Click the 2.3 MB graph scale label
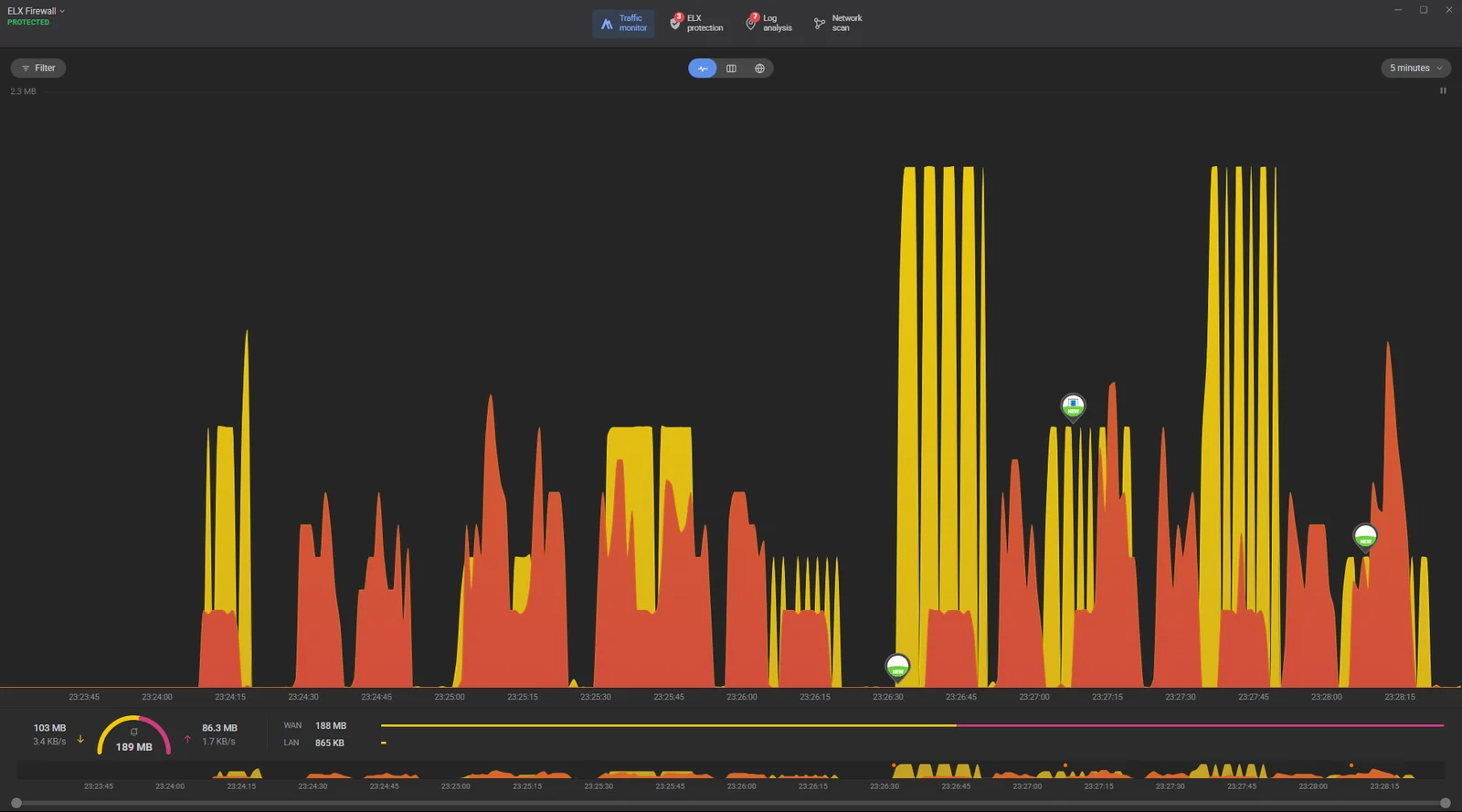This screenshot has height=812, width=1462. (24, 91)
